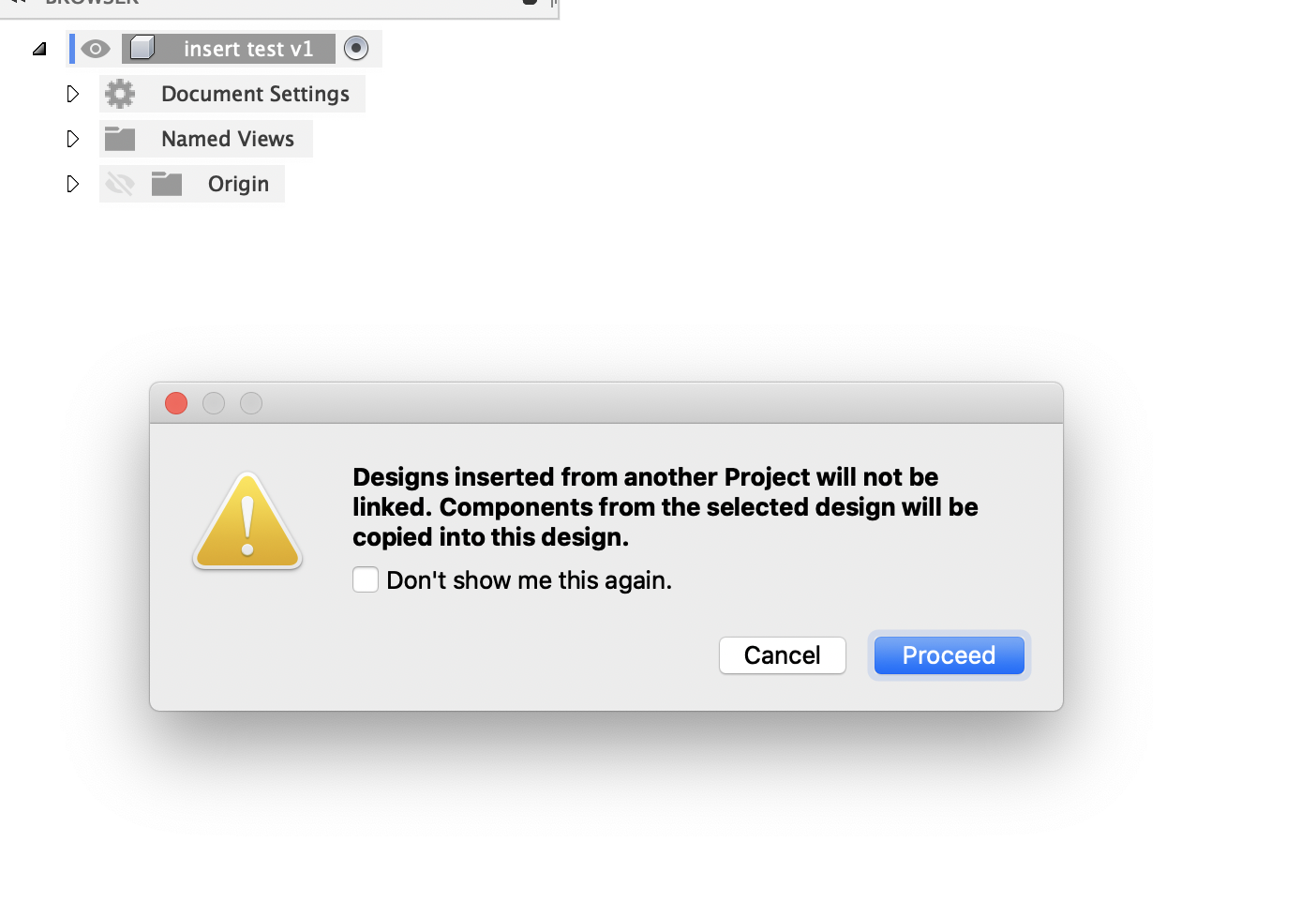Expand the Named Views tree node
Image resolution: width=1316 pixels, height=902 pixels.
click(x=73, y=138)
